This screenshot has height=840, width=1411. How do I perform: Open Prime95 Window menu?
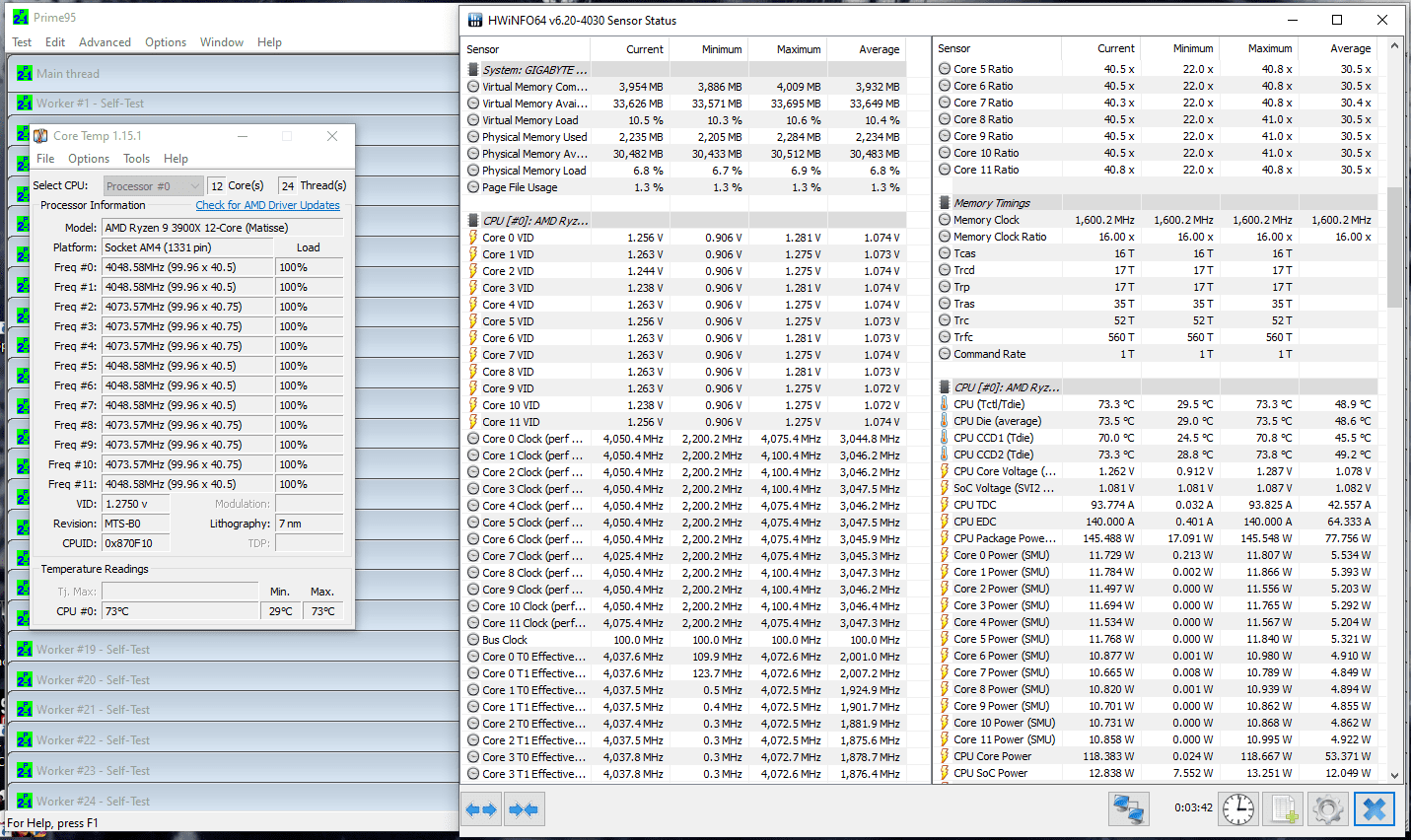pyautogui.click(x=222, y=42)
